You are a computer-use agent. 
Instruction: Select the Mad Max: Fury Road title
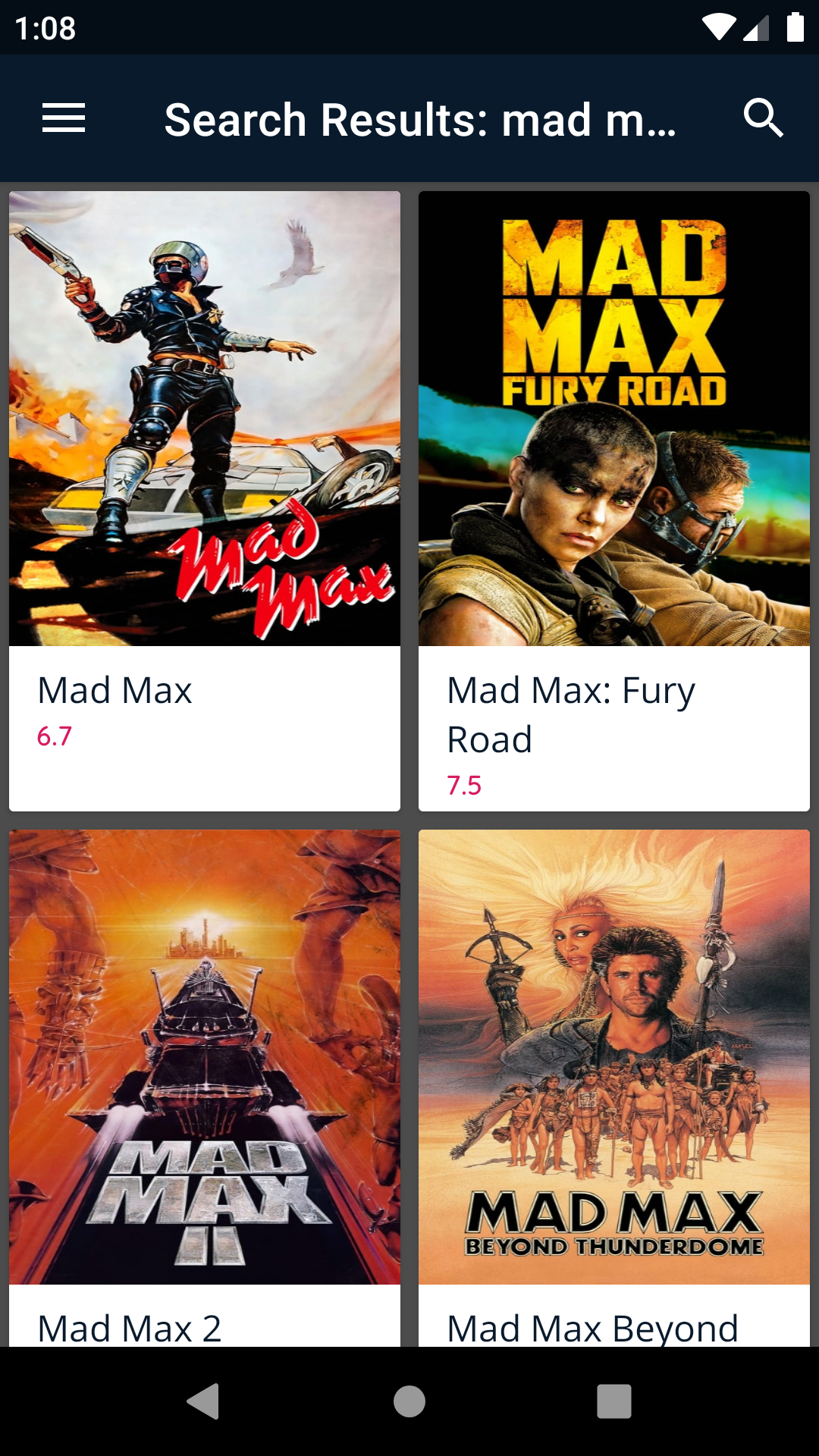click(x=571, y=714)
